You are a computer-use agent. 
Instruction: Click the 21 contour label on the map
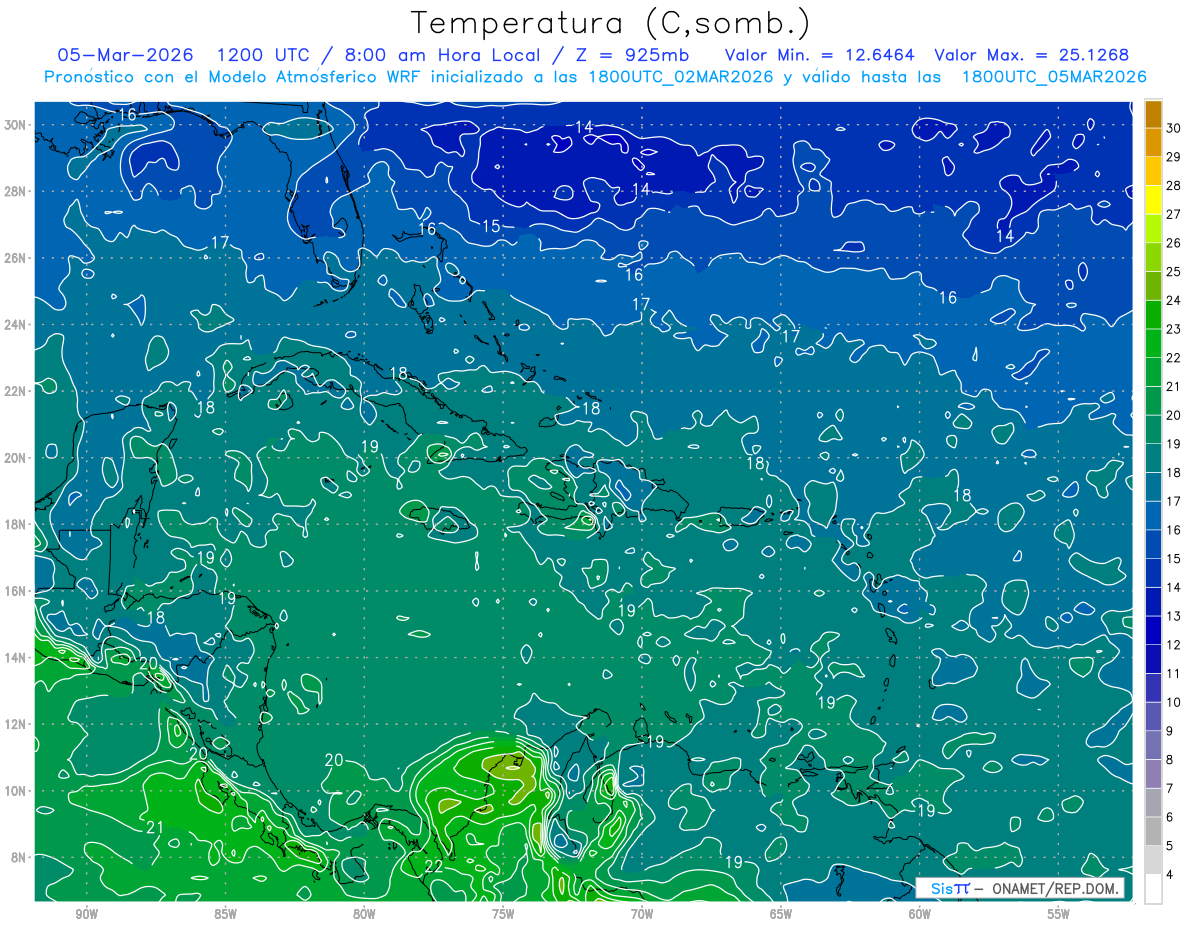(x=155, y=827)
